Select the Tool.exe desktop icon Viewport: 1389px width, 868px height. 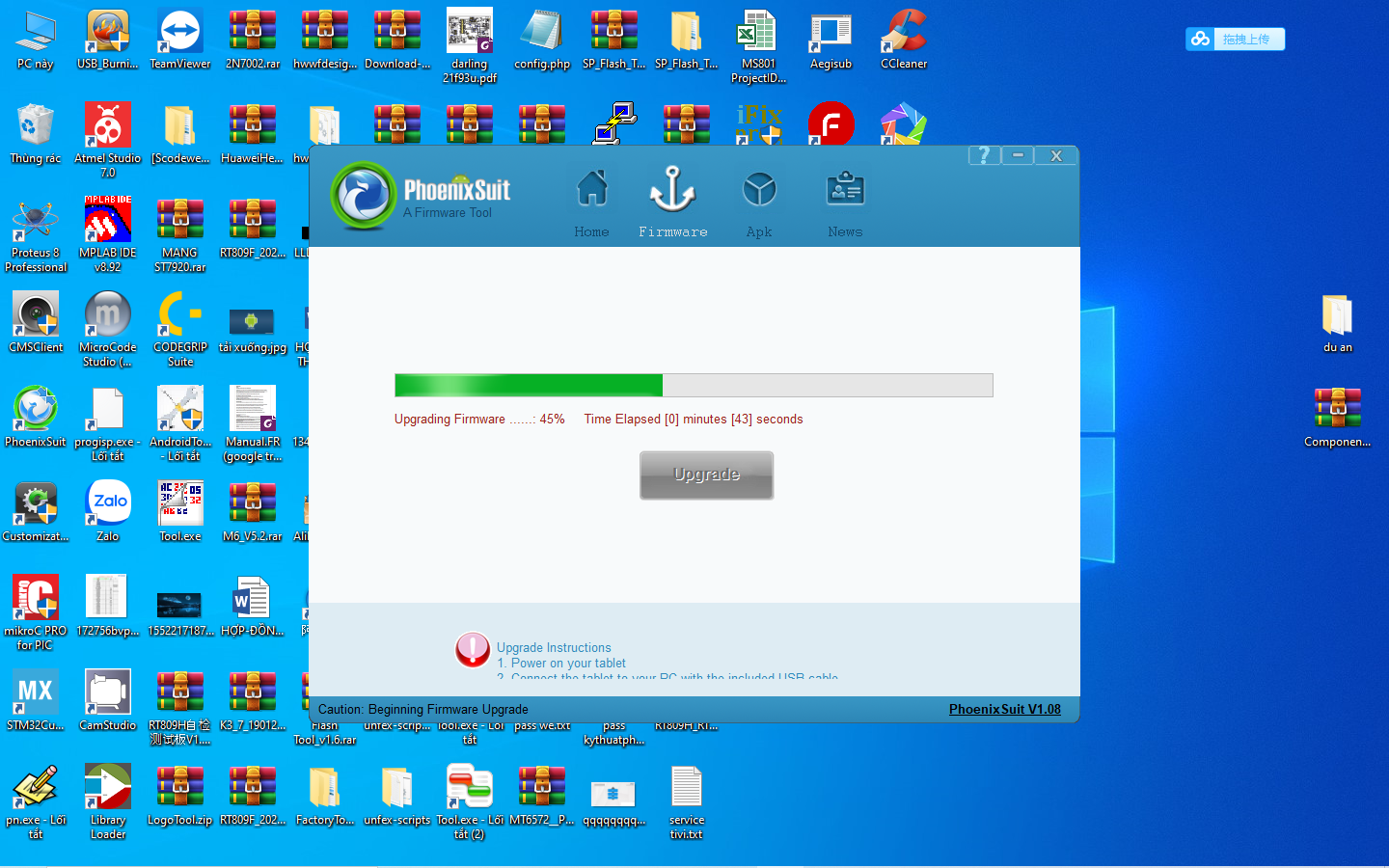point(180,512)
